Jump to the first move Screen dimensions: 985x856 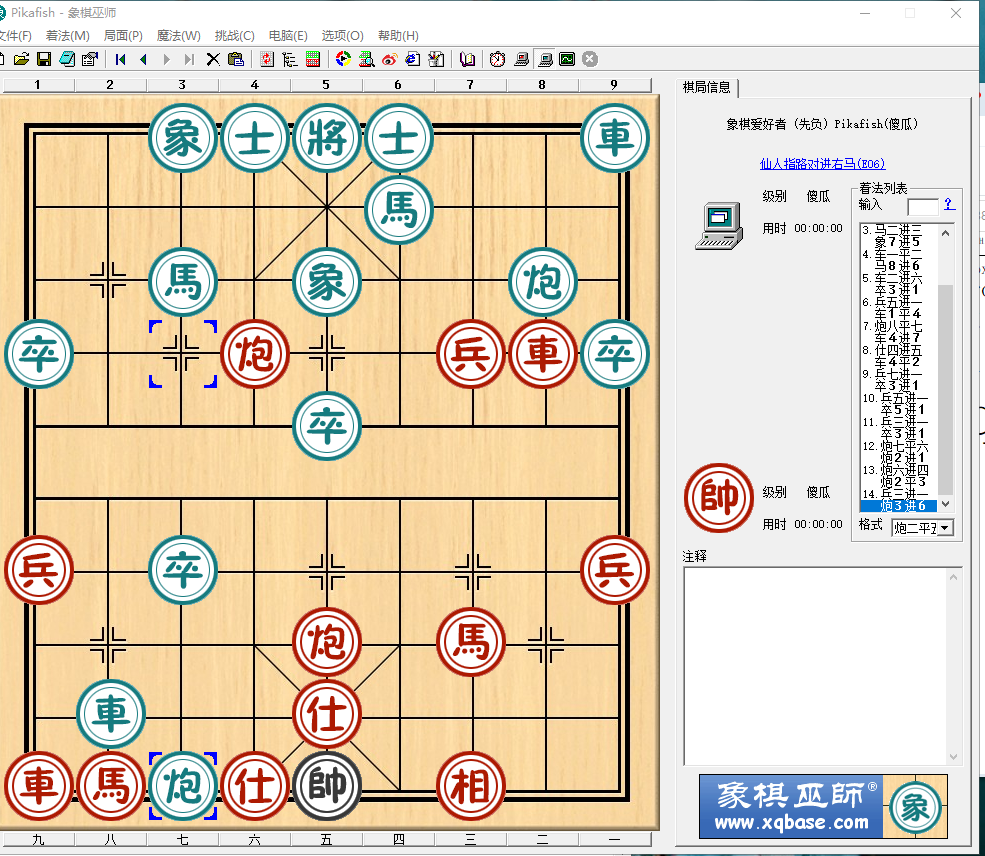(121, 59)
